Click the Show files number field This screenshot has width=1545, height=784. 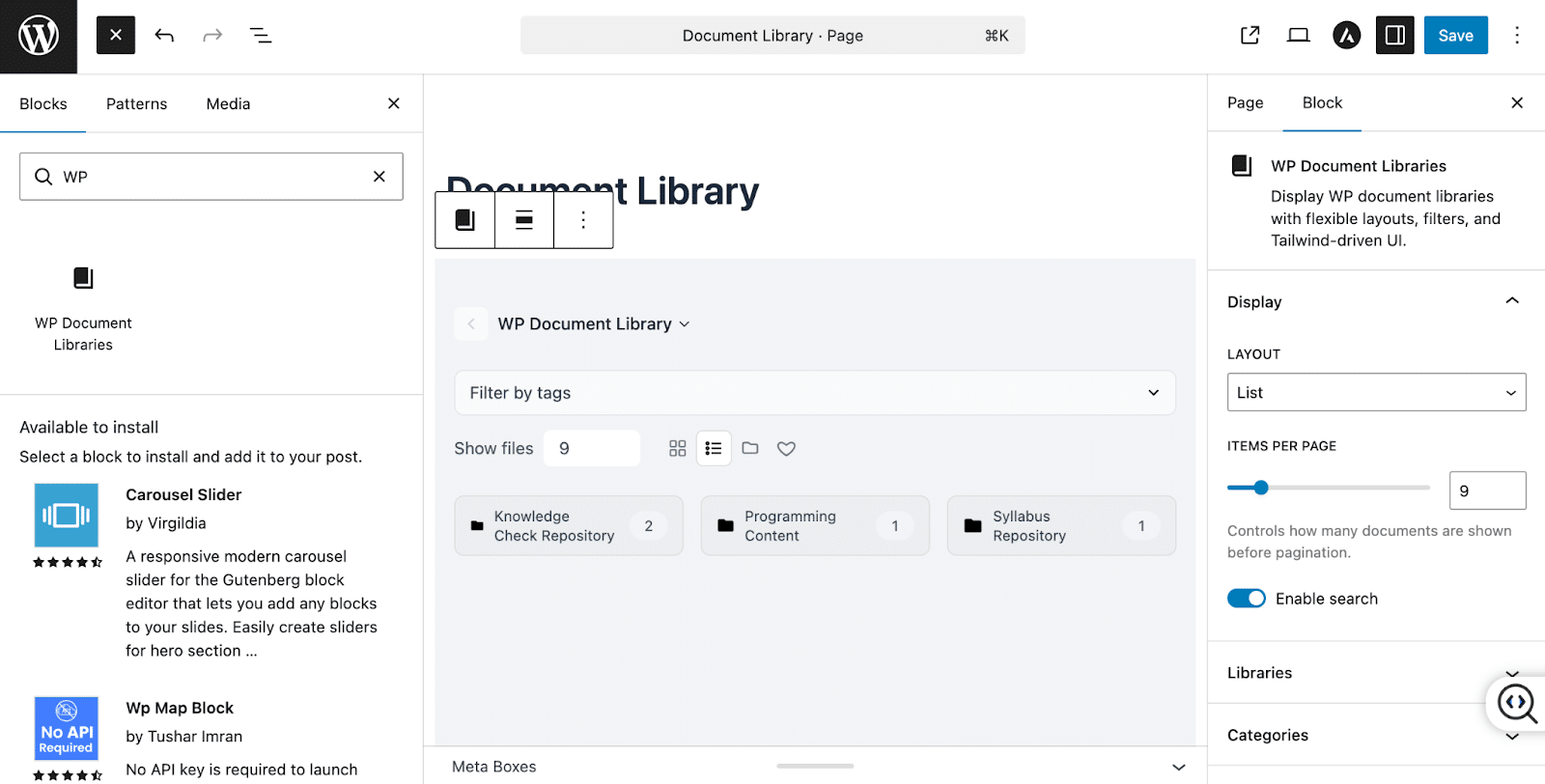click(x=591, y=448)
